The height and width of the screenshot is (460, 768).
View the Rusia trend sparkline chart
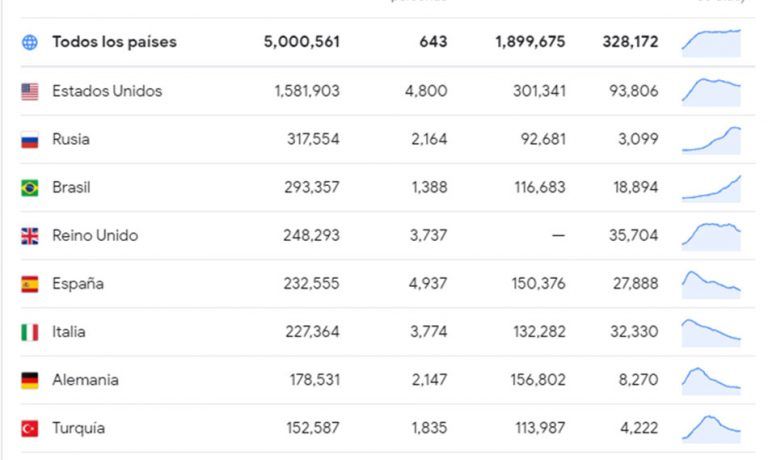click(712, 140)
